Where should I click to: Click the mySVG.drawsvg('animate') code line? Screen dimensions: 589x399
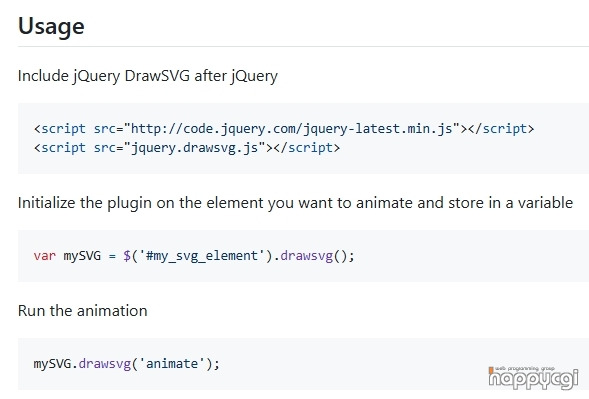coord(127,364)
